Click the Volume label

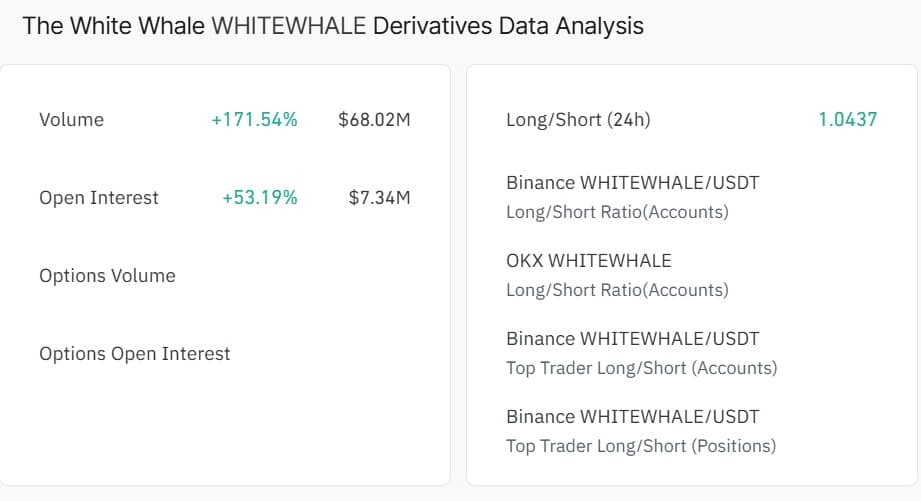tap(71, 120)
